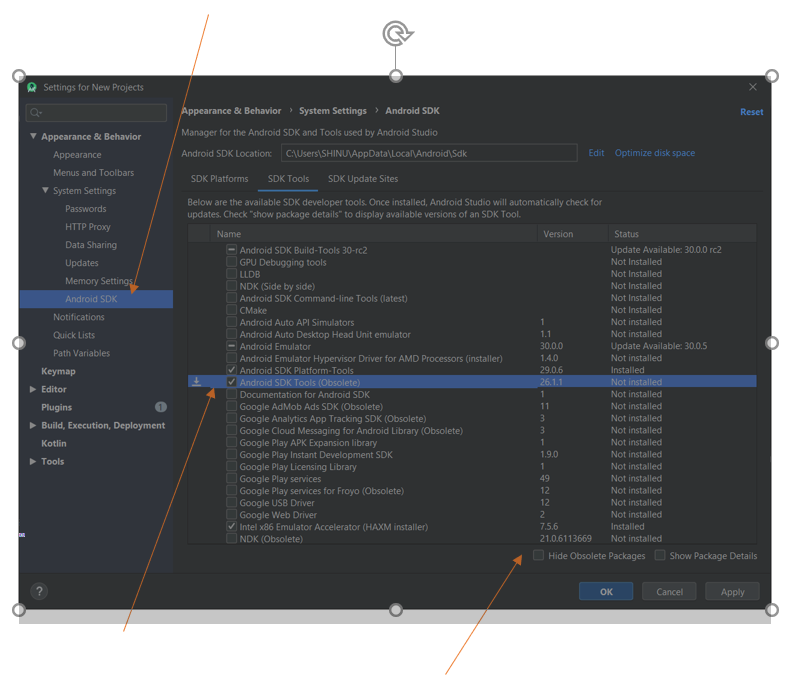Select the SDK Tools tab
This screenshot has width=786, height=678.
(x=288, y=179)
